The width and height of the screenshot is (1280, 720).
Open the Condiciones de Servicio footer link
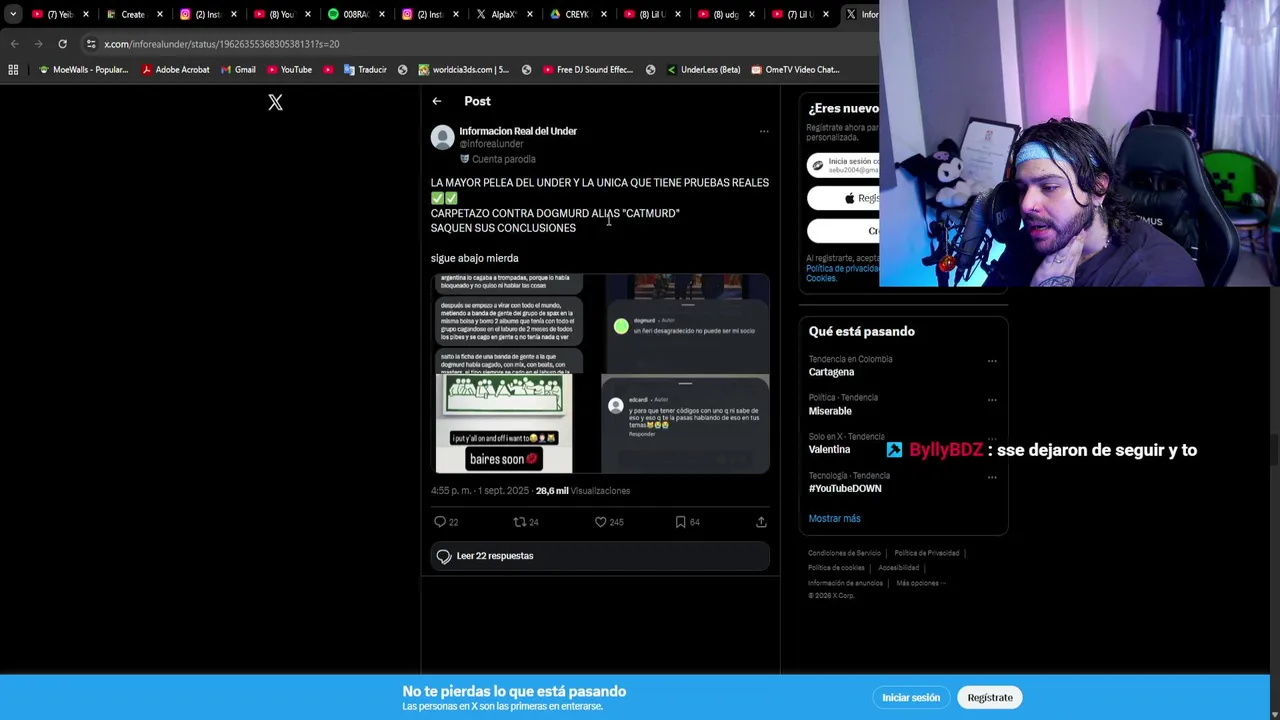click(x=844, y=553)
